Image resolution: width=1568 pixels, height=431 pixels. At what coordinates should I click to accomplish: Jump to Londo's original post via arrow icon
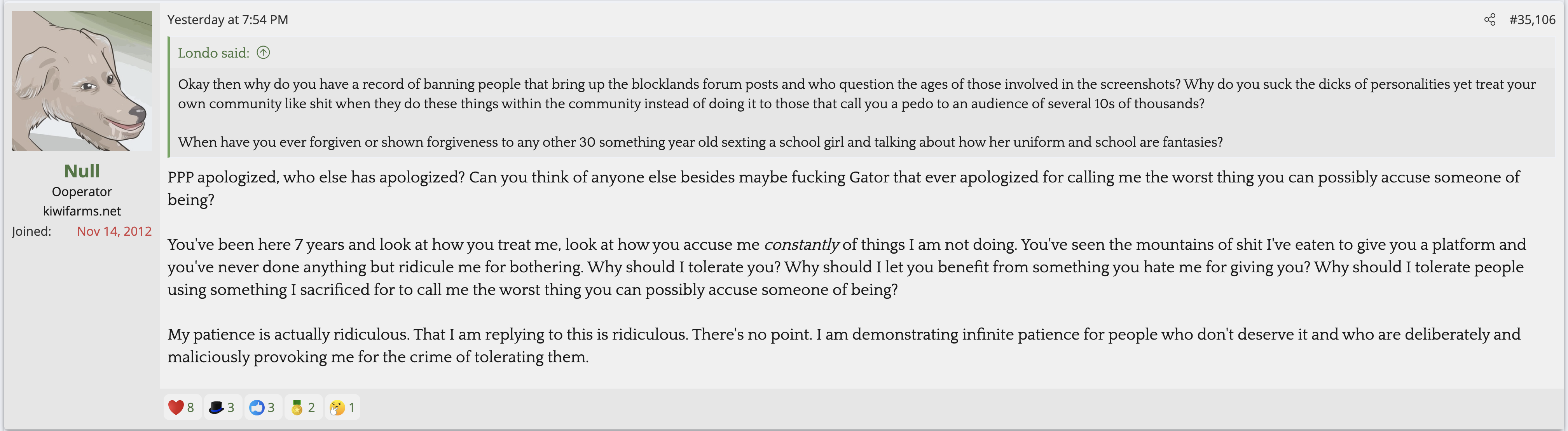click(x=263, y=53)
